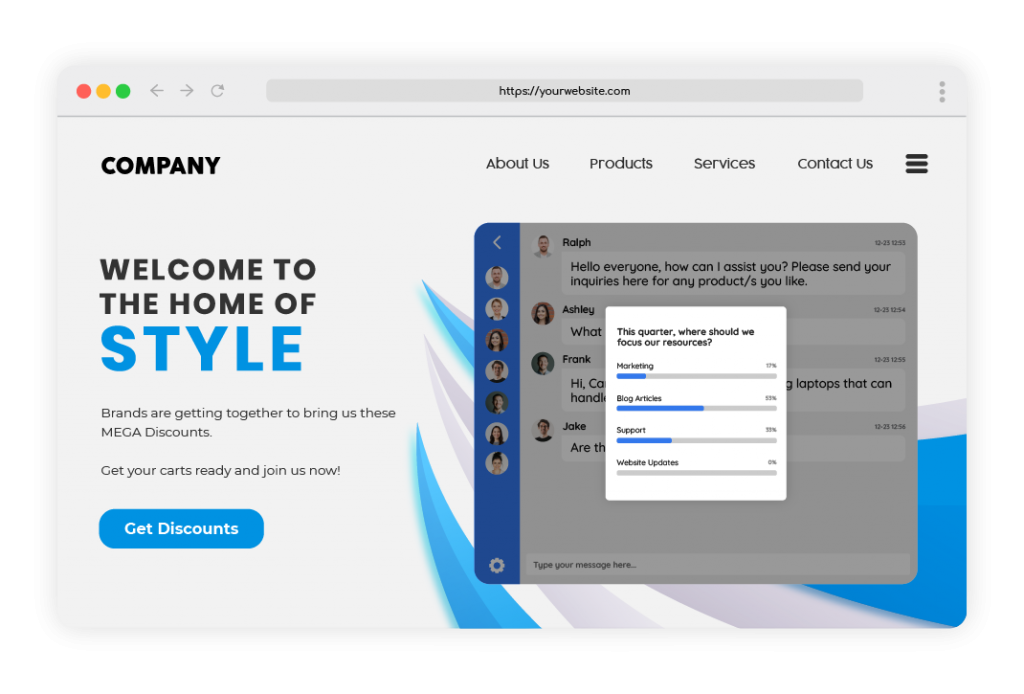Open the hamburger menu in site header

(x=916, y=164)
